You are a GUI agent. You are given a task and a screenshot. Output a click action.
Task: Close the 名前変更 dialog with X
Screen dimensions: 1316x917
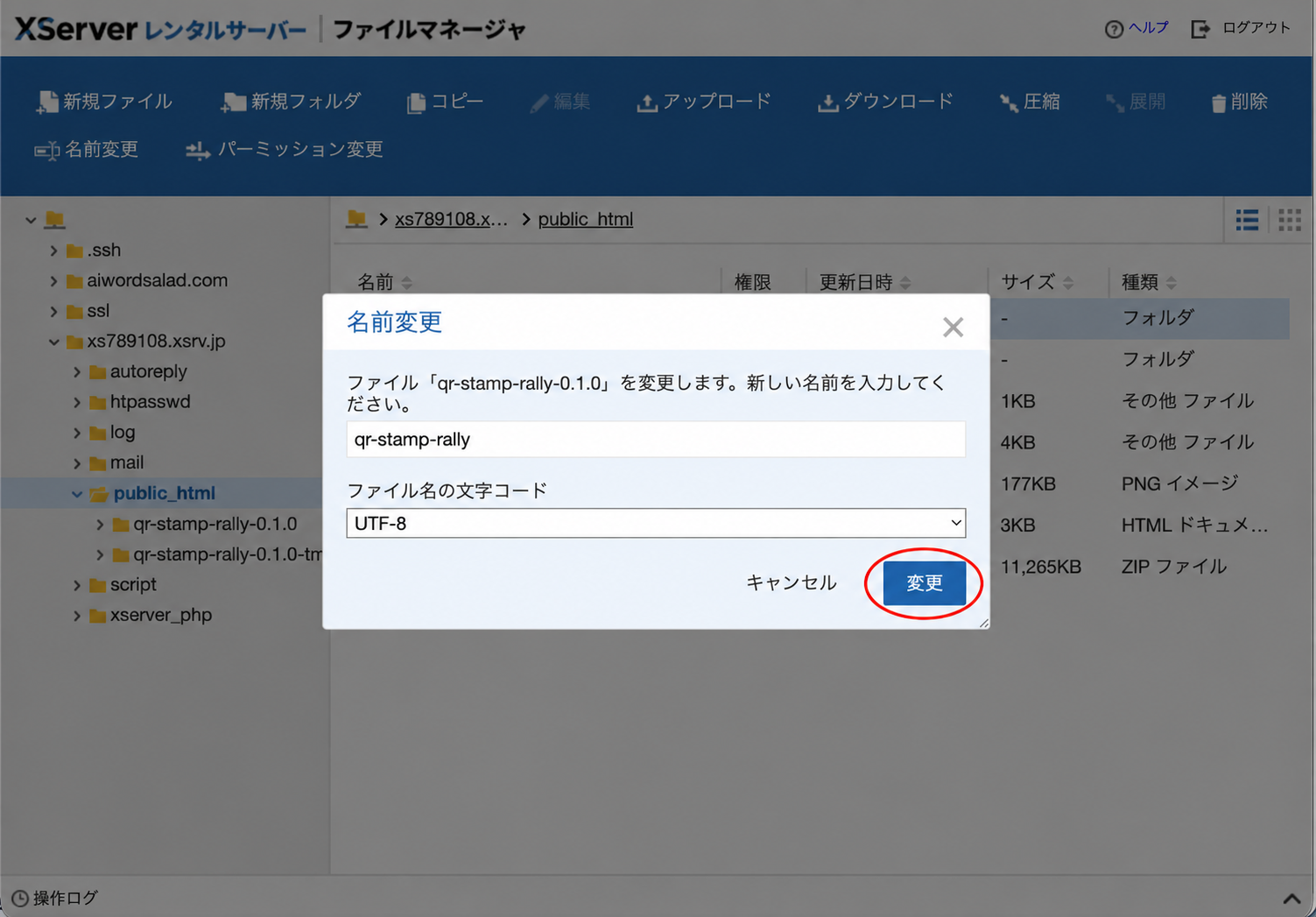click(x=953, y=327)
